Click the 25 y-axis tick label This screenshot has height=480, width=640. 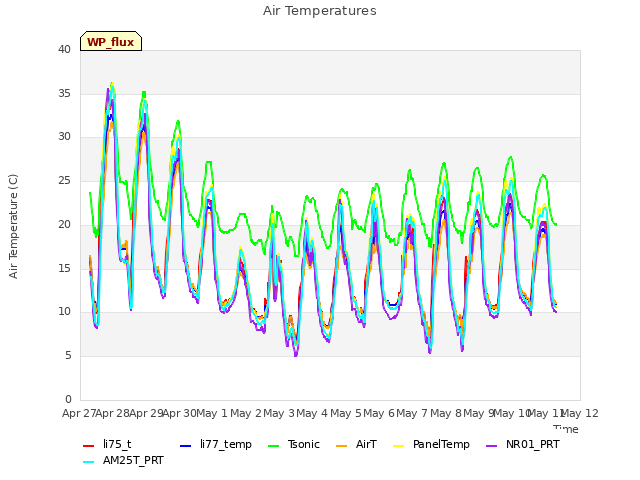pos(64,180)
